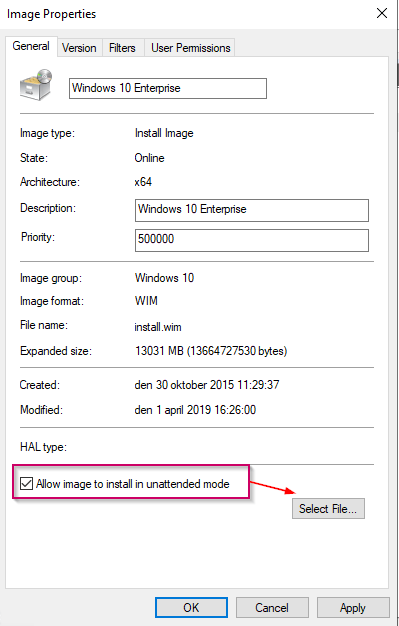This screenshot has height=626, width=399.
Task: Open the Filters tab
Action: (122, 48)
